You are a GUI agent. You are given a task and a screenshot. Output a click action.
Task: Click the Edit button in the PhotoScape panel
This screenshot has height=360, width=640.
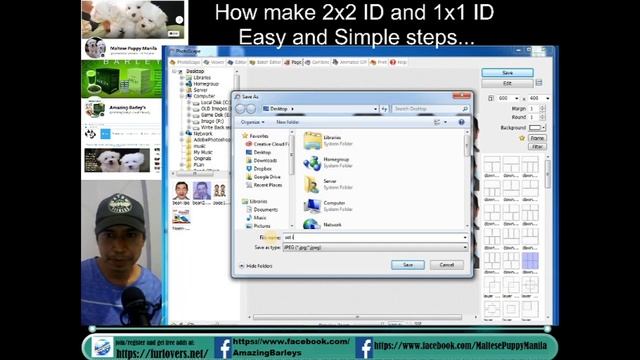(x=507, y=83)
